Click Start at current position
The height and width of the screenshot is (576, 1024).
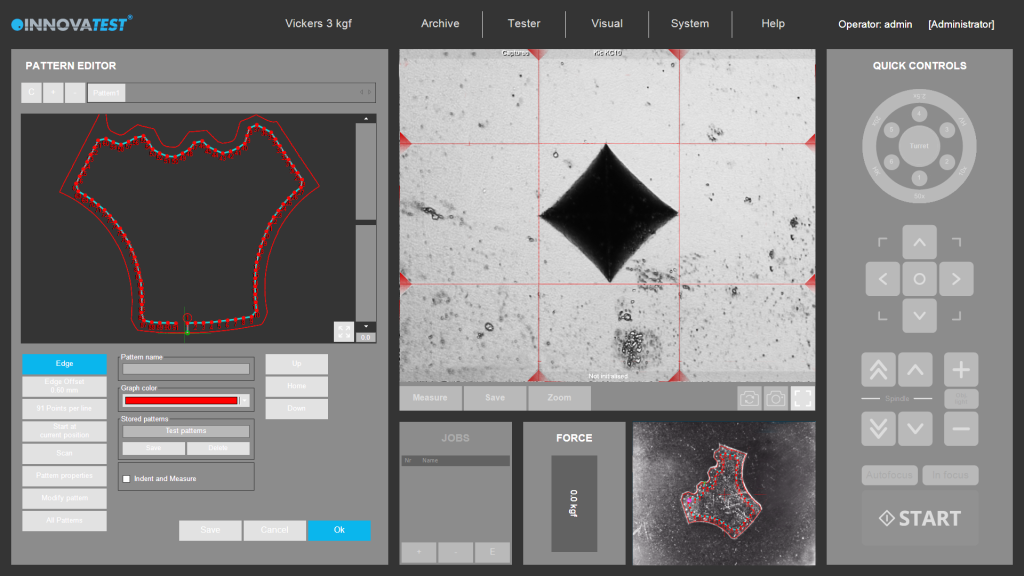click(64, 431)
